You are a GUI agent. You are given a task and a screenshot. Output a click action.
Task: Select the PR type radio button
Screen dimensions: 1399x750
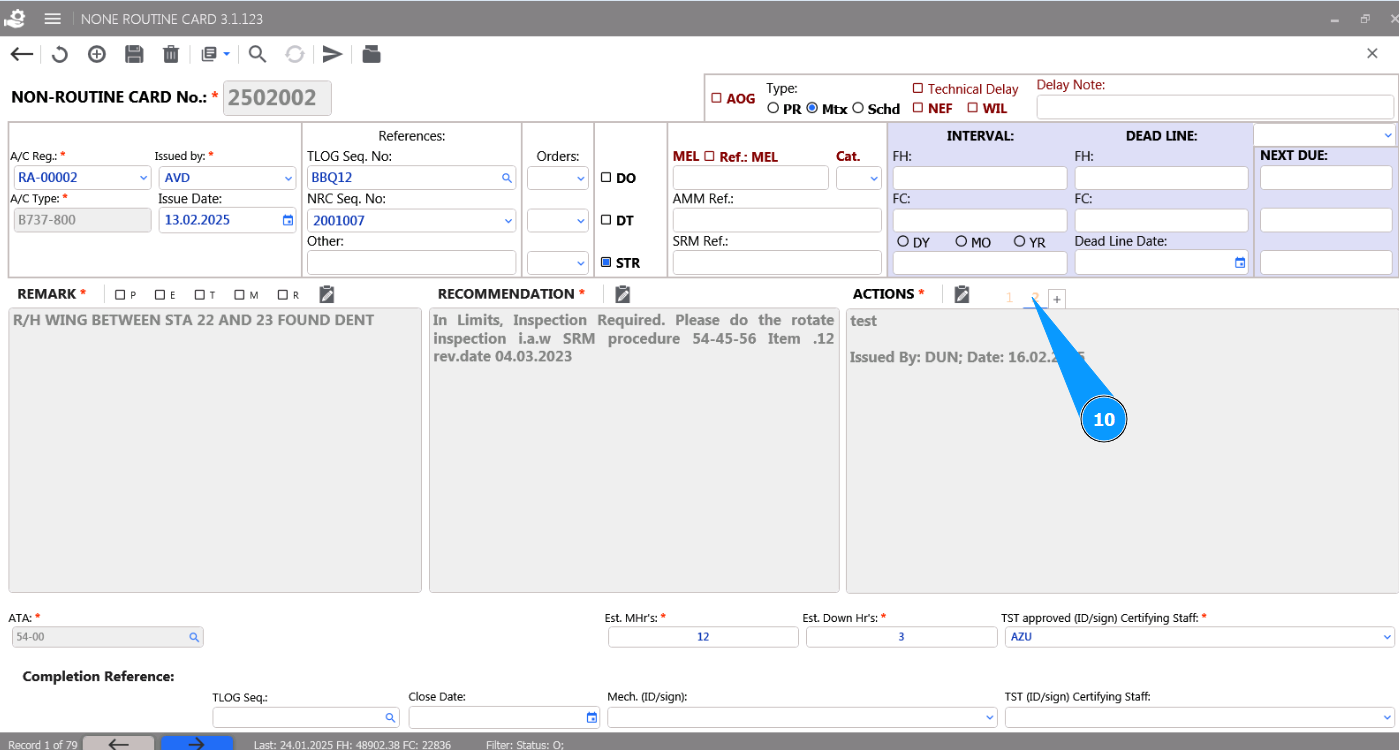click(x=773, y=108)
